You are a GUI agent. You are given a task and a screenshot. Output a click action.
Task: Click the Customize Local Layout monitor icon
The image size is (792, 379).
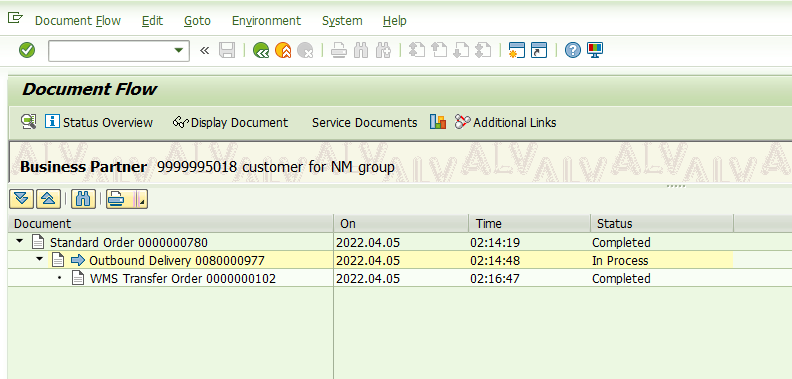pos(595,51)
